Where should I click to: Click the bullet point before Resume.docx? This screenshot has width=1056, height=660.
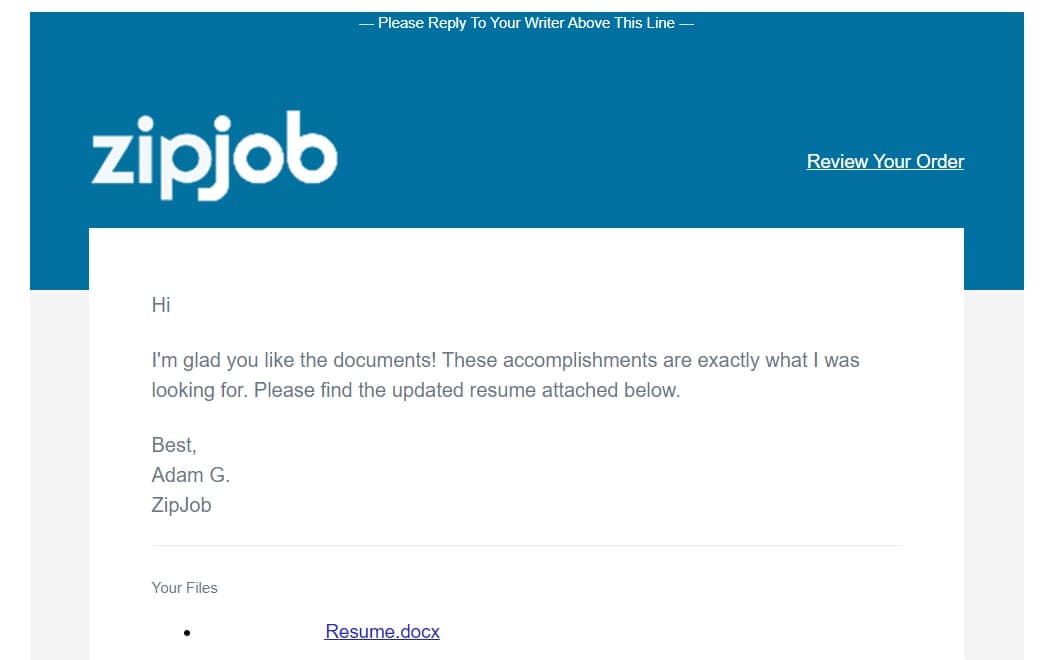pyautogui.click(x=187, y=633)
